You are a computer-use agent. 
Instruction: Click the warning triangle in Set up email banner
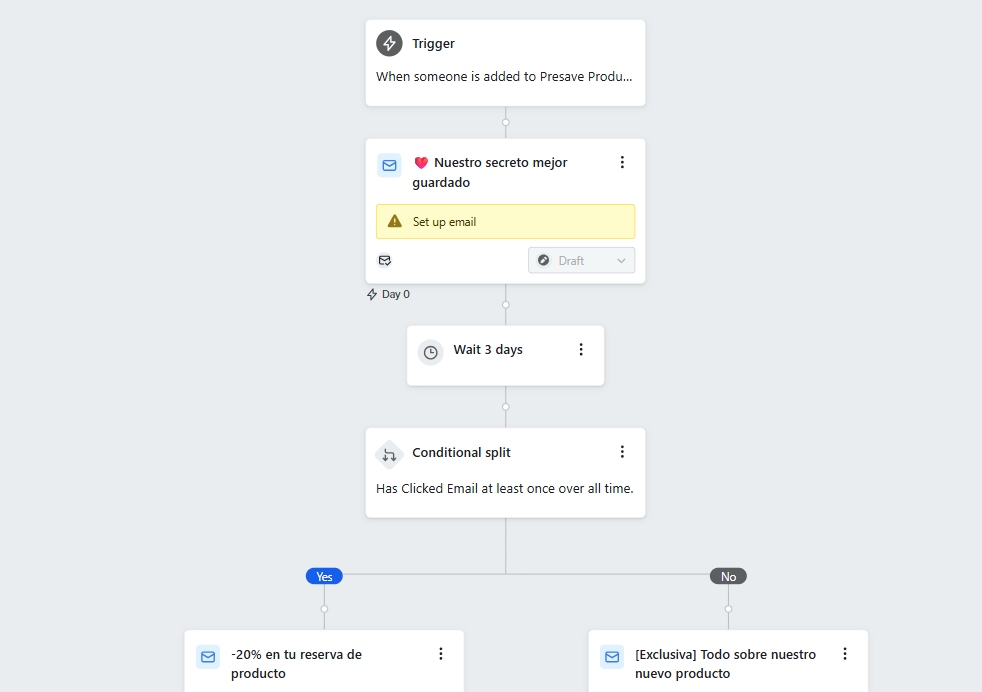[393, 221]
